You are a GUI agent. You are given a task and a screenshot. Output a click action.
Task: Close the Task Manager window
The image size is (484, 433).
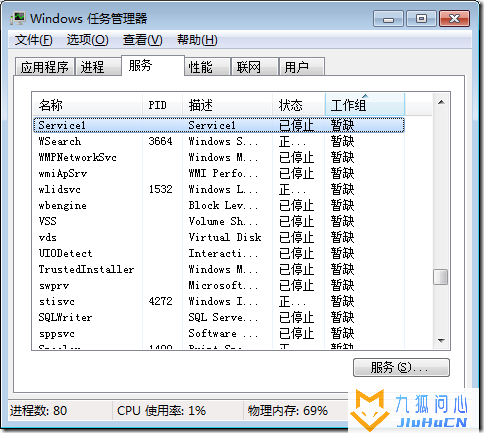pyautogui.click(x=455, y=19)
